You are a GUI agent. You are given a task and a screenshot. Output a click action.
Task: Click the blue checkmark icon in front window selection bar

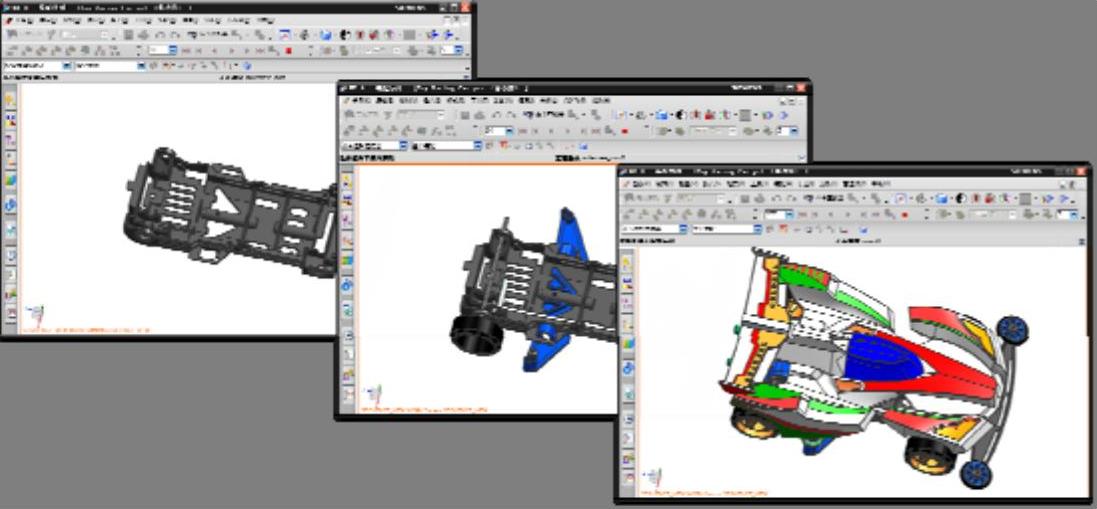pyautogui.click(x=863, y=230)
